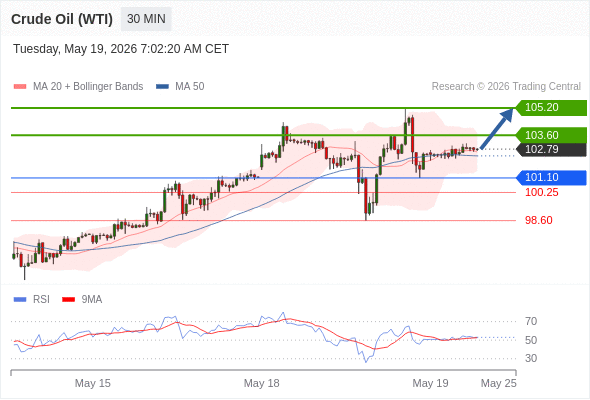Click the 30 MIN timeframe badge
This screenshot has height=400, width=590.
point(146,19)
